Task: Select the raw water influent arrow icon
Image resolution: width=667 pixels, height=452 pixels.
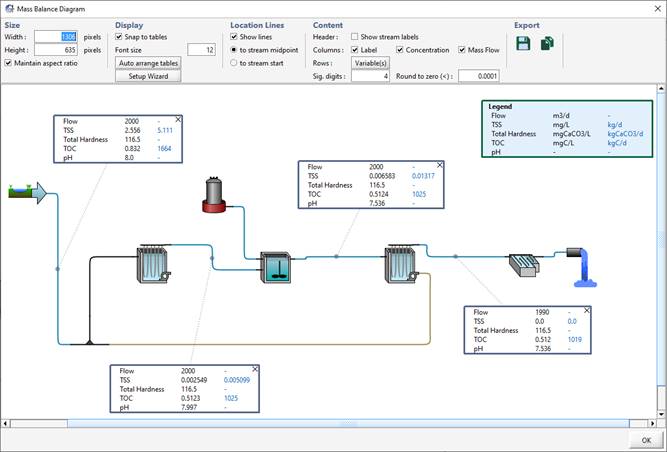Action: [x=28, y=193]
